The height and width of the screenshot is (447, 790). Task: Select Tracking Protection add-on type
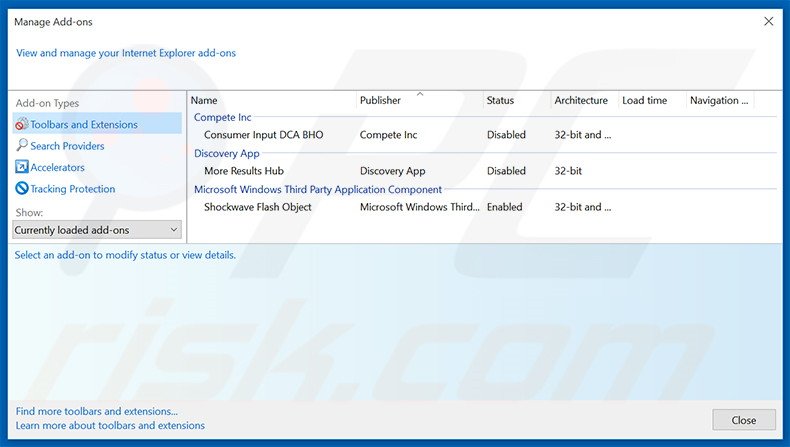tap(73, 189)
